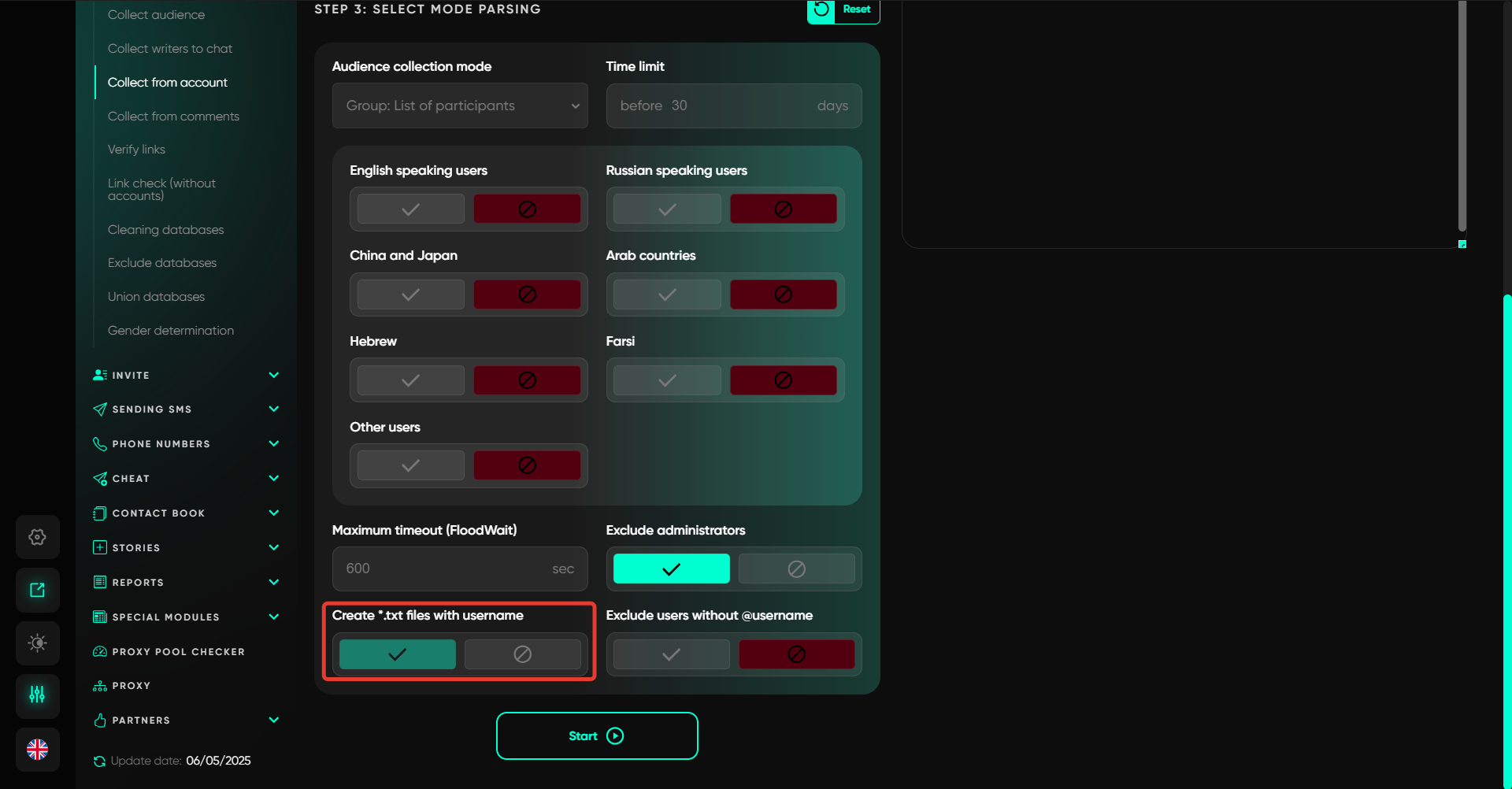The image size is (1512, 789).
Task: Open the settings gear icon
Action: (37, 537)
